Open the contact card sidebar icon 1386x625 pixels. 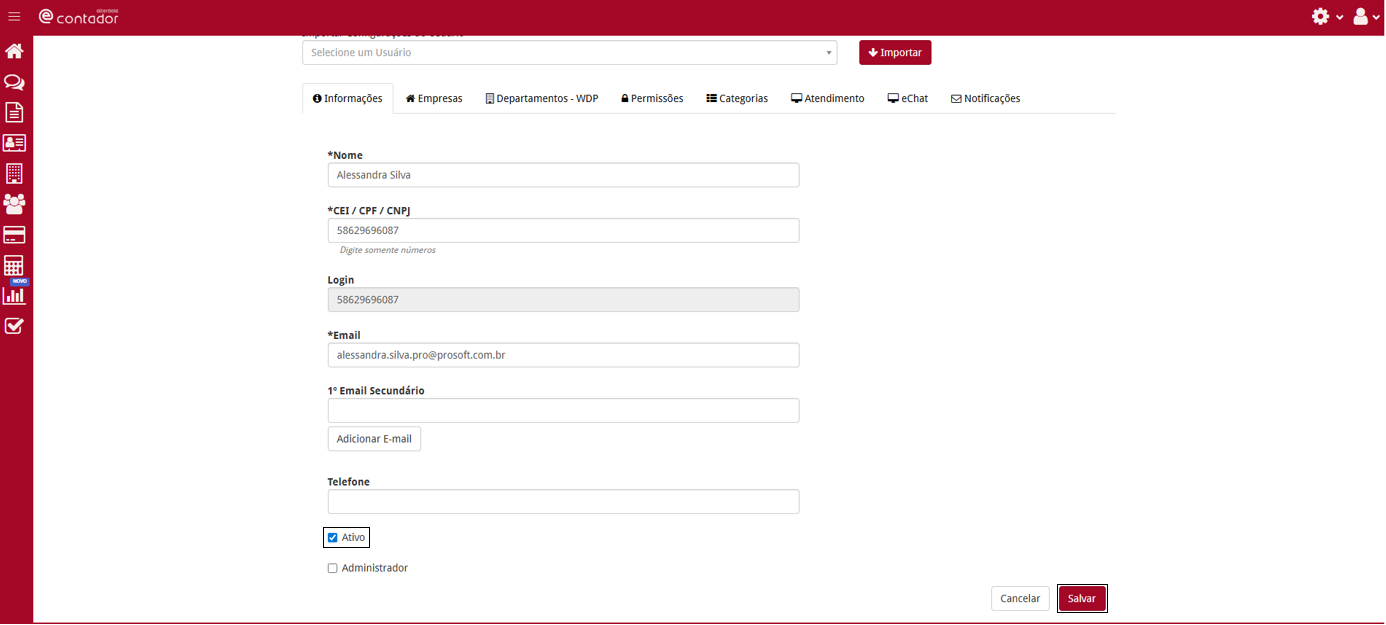click(x=14, y=143)
